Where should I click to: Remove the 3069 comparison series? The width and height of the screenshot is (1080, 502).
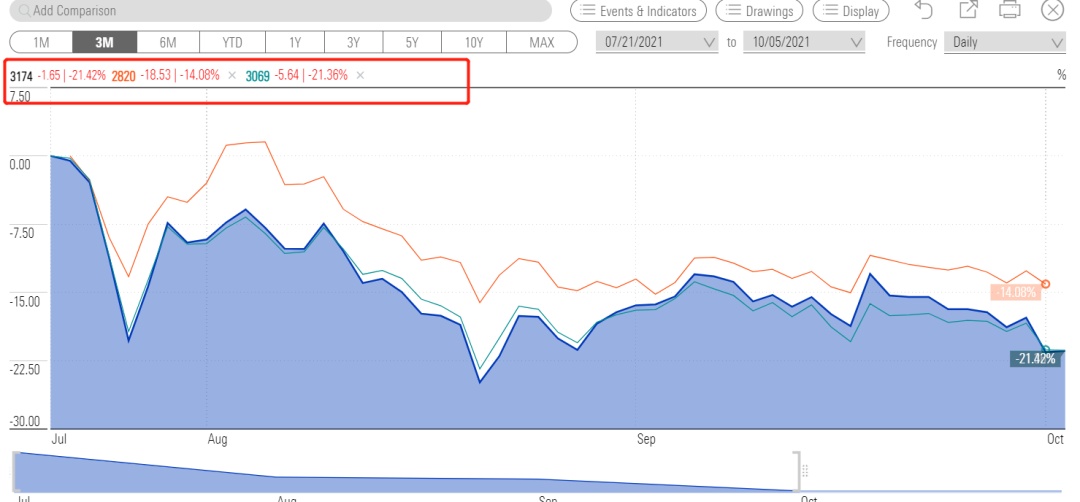click(x=360, y=76)
